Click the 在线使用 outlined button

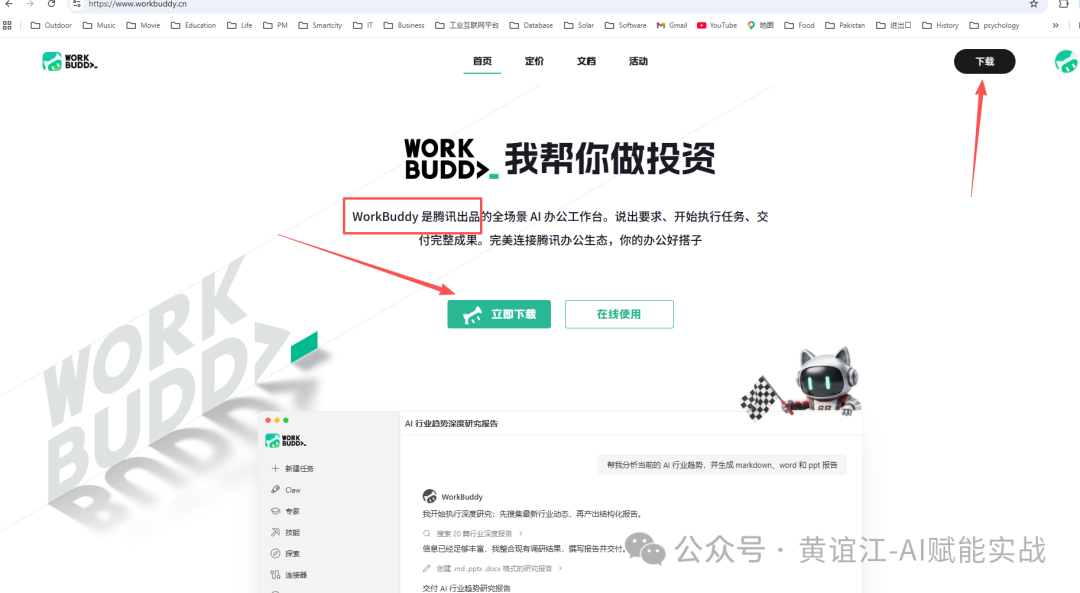(x=619, y=314)
